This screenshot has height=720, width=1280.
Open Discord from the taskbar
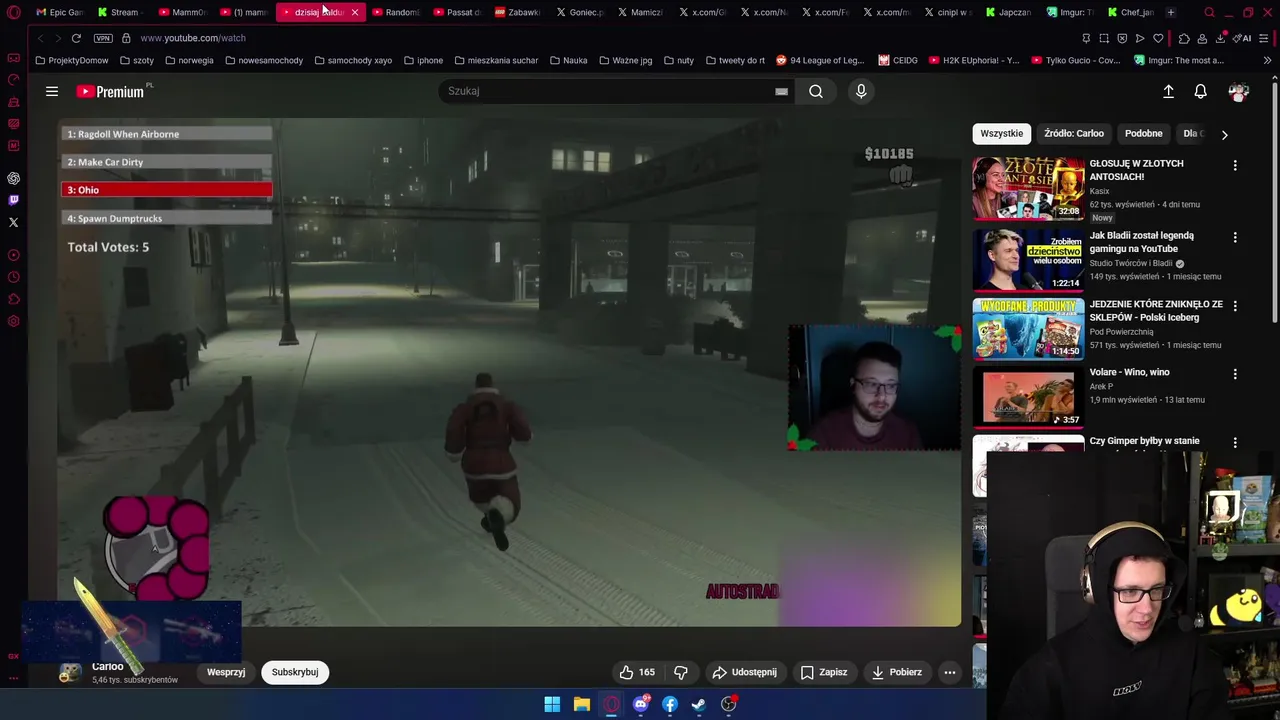641,704
